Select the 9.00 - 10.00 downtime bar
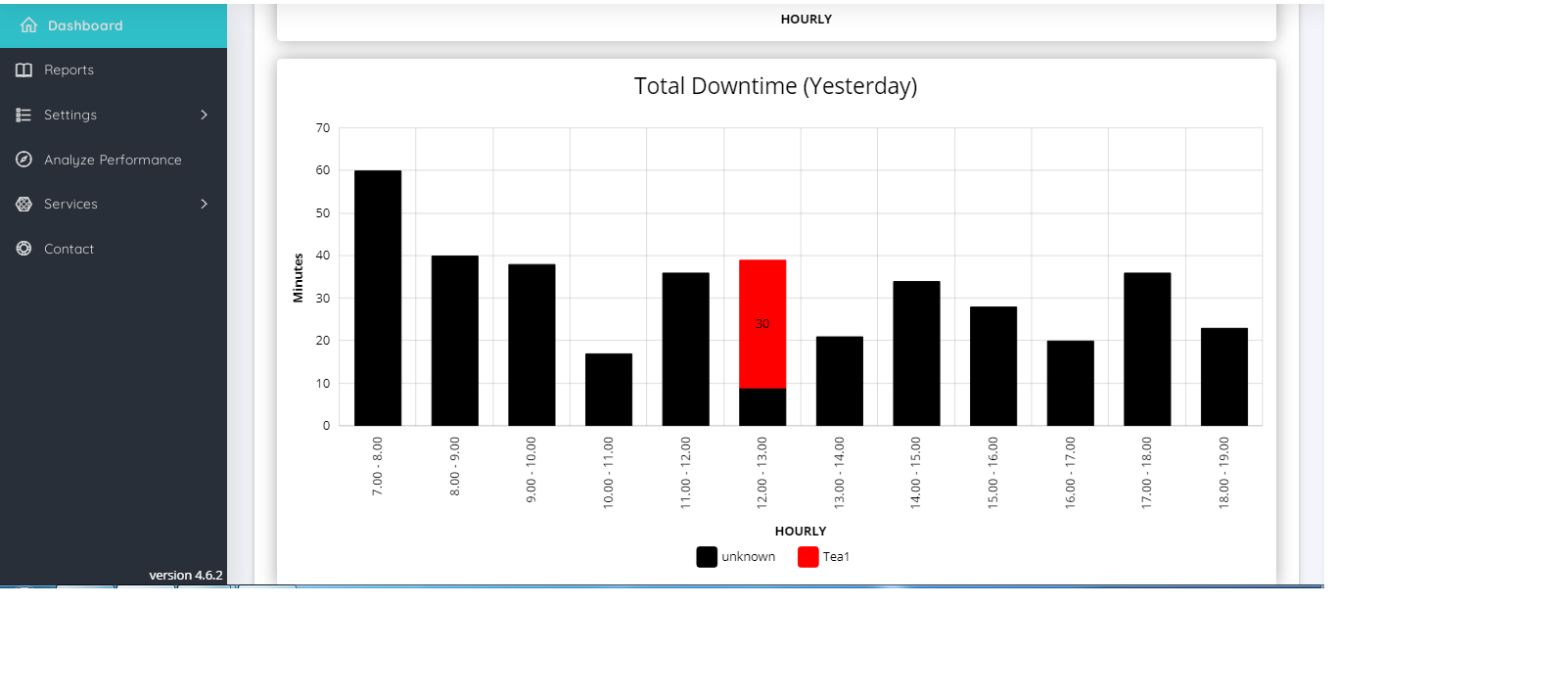This screenshot has height=699, width=1568. (531, 345)
